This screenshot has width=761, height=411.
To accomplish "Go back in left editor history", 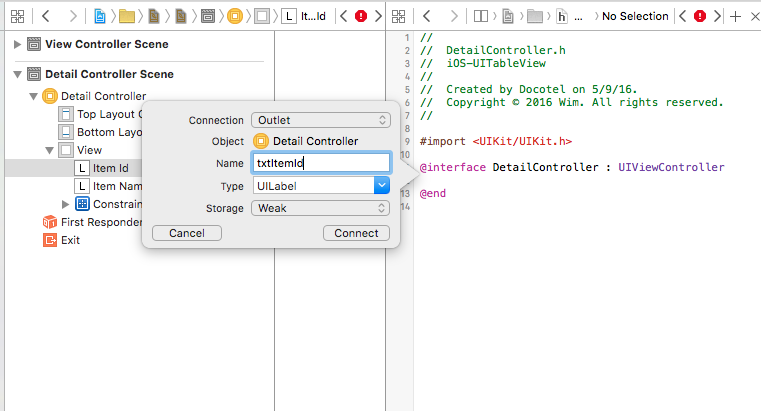I will (46, 16).
